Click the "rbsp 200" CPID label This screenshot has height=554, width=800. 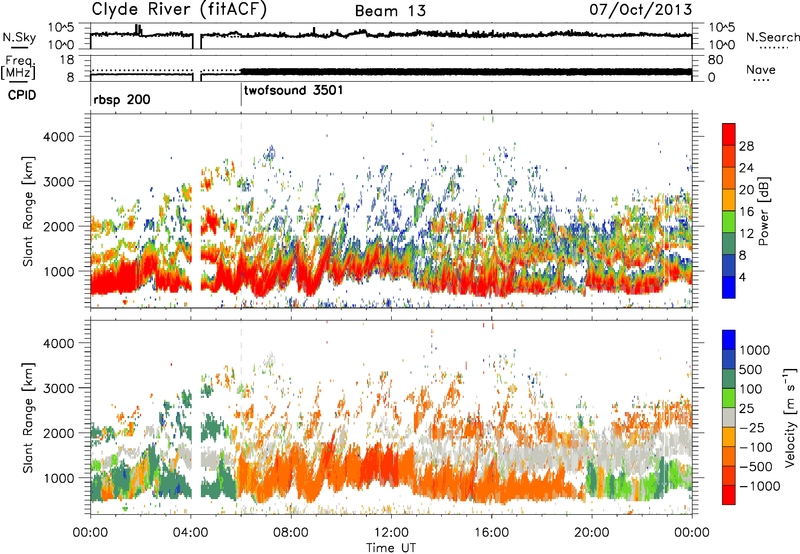(122, 99)
